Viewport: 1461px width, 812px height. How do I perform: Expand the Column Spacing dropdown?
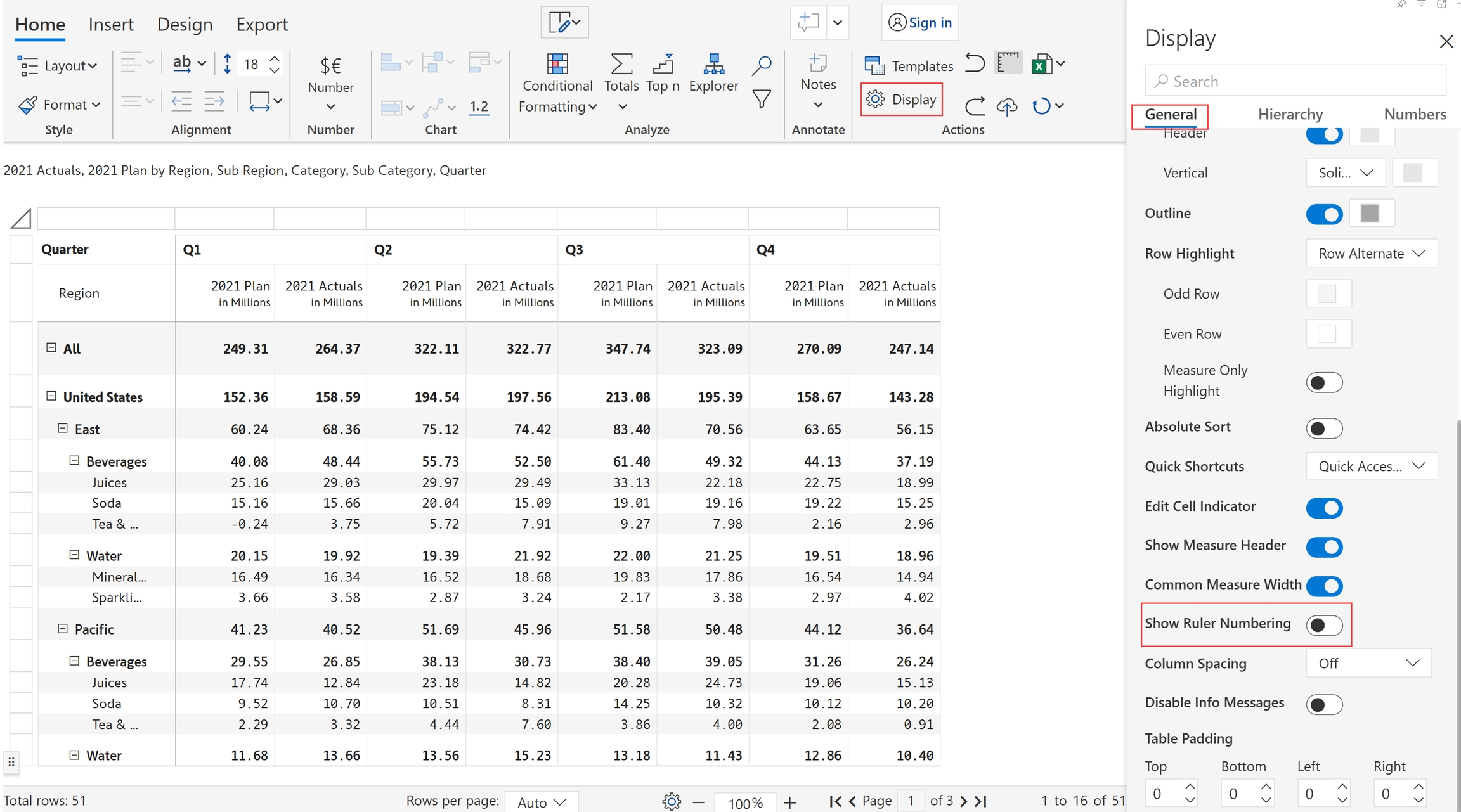(x=1368, y=663)
